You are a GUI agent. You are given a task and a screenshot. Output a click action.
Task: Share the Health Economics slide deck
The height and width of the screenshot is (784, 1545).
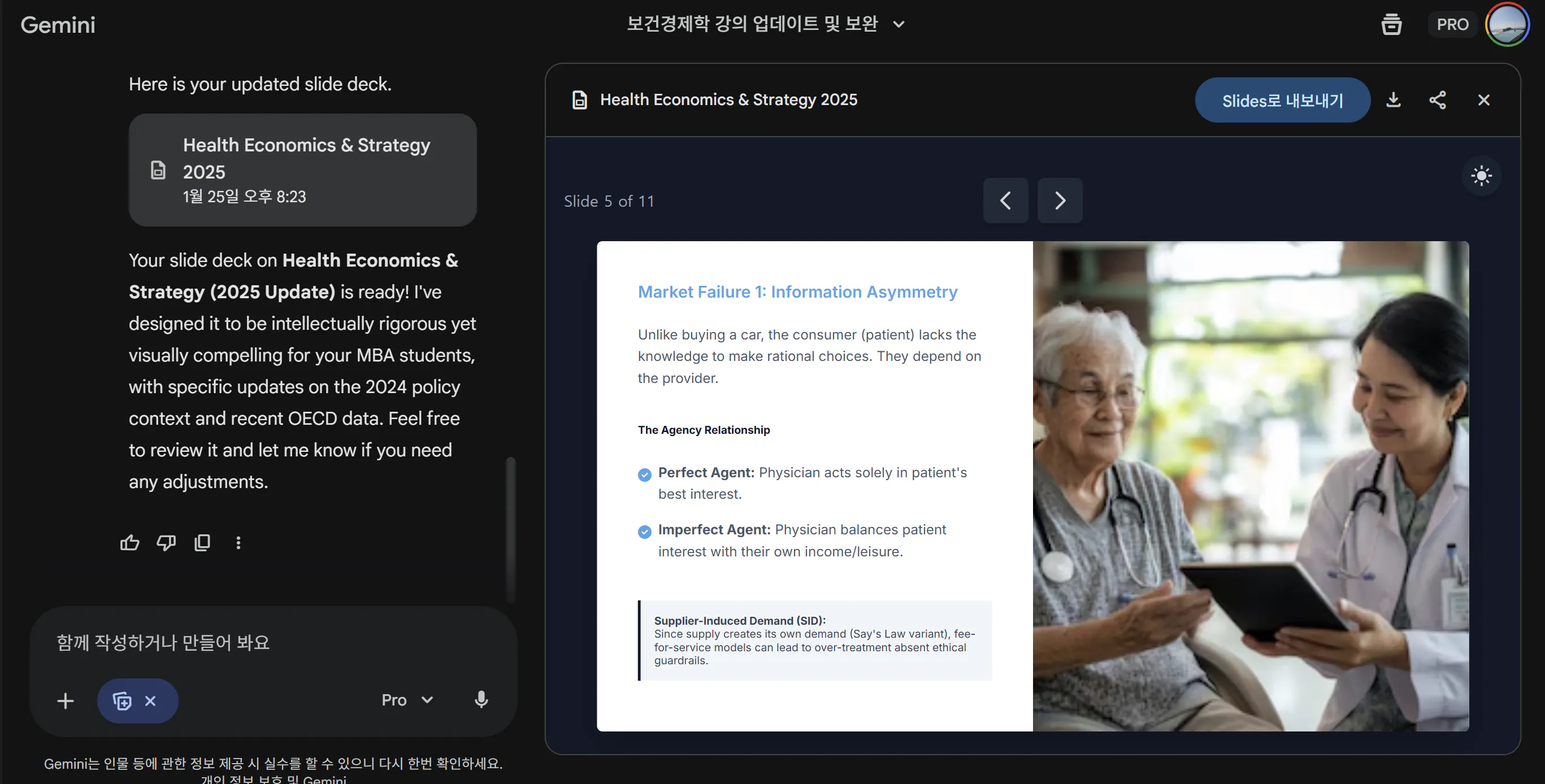point(1438,100)
